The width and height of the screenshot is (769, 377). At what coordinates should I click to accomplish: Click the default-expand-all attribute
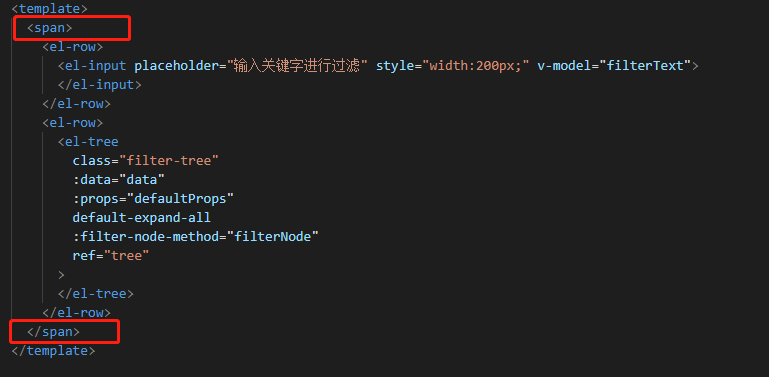click(x=142, y=218)
